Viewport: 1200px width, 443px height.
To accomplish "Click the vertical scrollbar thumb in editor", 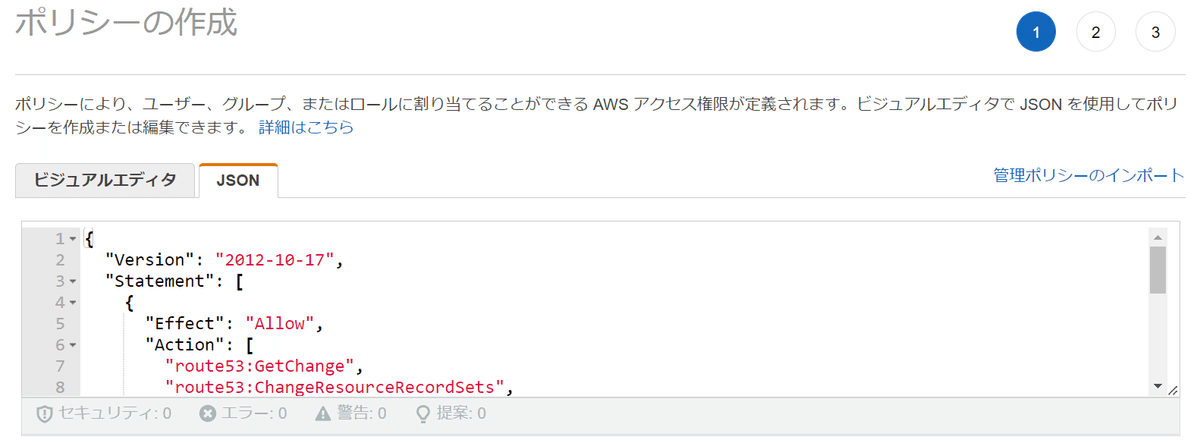I will 1158,270.
